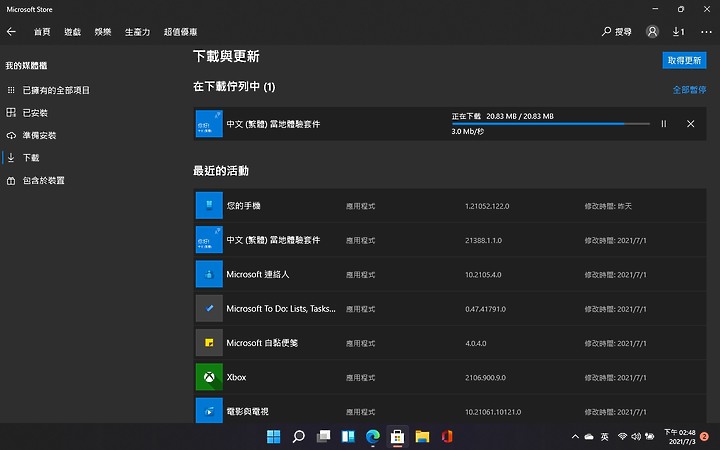Open the 娛樂 tab

tap(103, 32)
